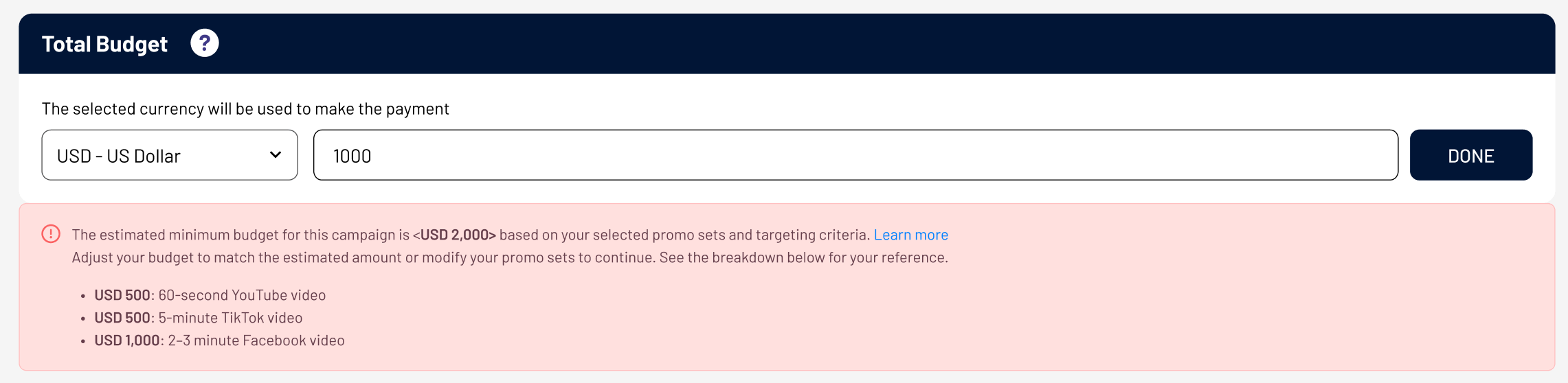Click the USD 500 amount beside TikTok
This screenshot has width=1568, height=383.
(x=122, y=318)
